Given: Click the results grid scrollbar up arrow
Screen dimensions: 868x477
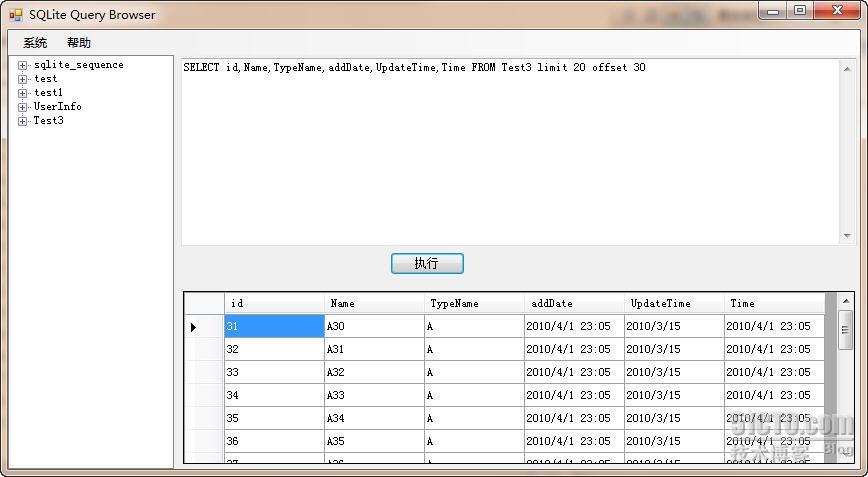Looking at the screenshot, I should (x=846, y=302).
